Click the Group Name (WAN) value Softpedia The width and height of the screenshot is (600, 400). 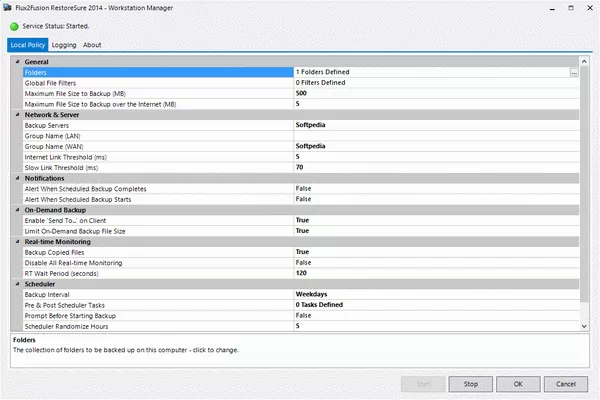pyautogui.click(x=310, y=146)
